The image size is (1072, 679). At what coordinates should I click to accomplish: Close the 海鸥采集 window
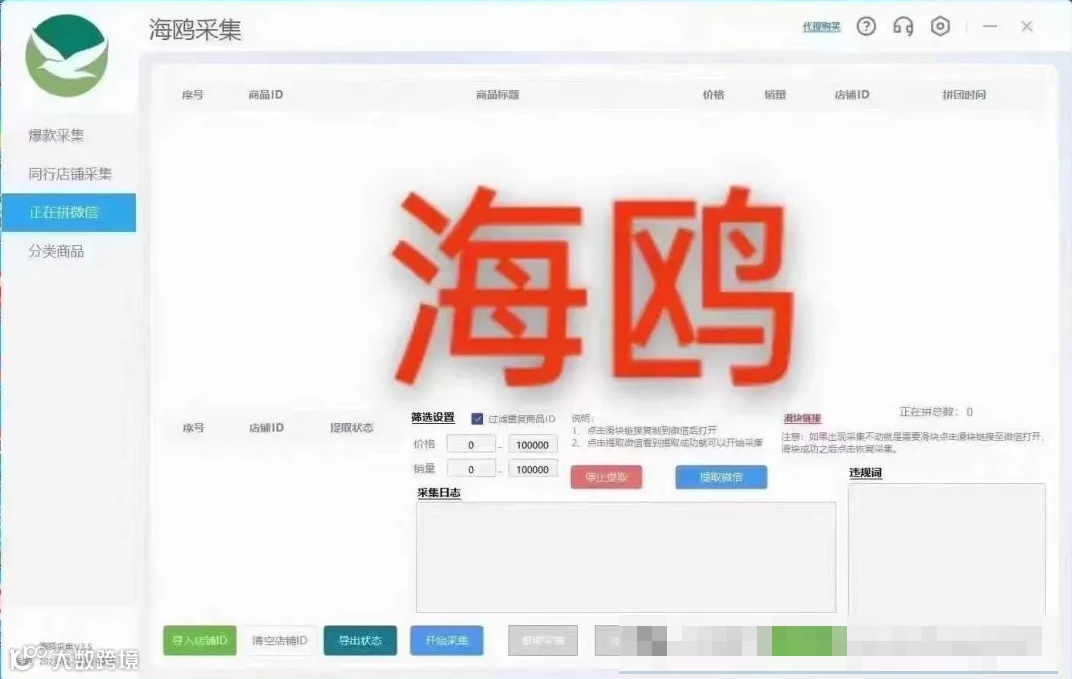[1027, 26]
